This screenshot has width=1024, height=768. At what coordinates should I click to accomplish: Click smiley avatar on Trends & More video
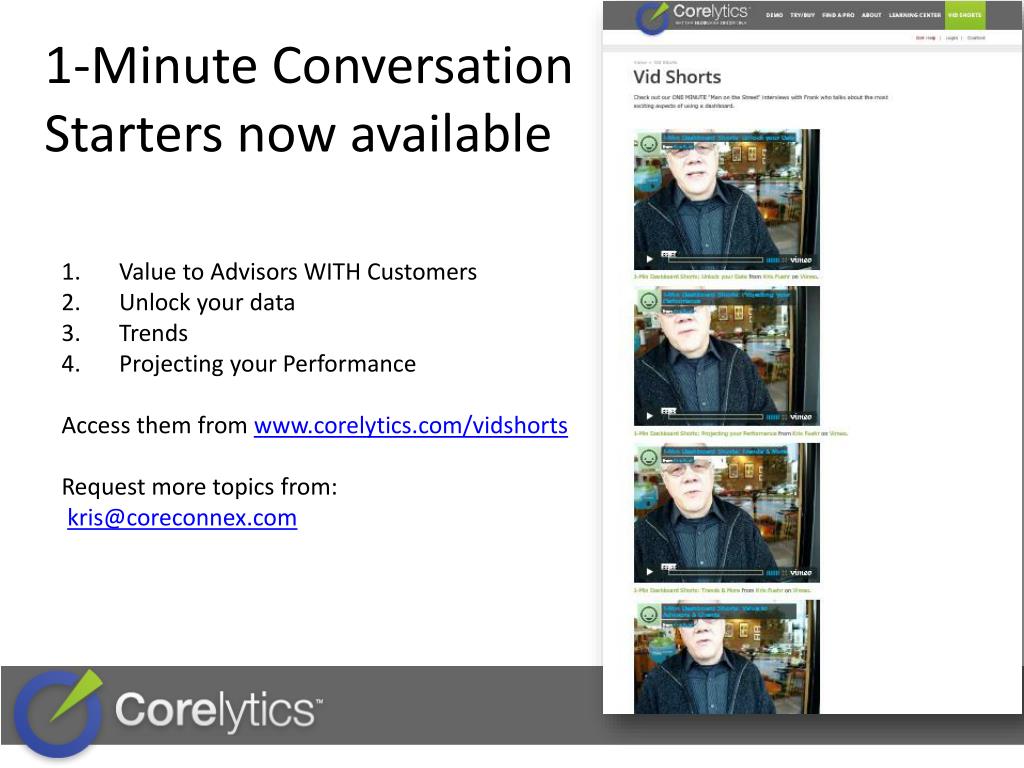(x=648, y=456)
